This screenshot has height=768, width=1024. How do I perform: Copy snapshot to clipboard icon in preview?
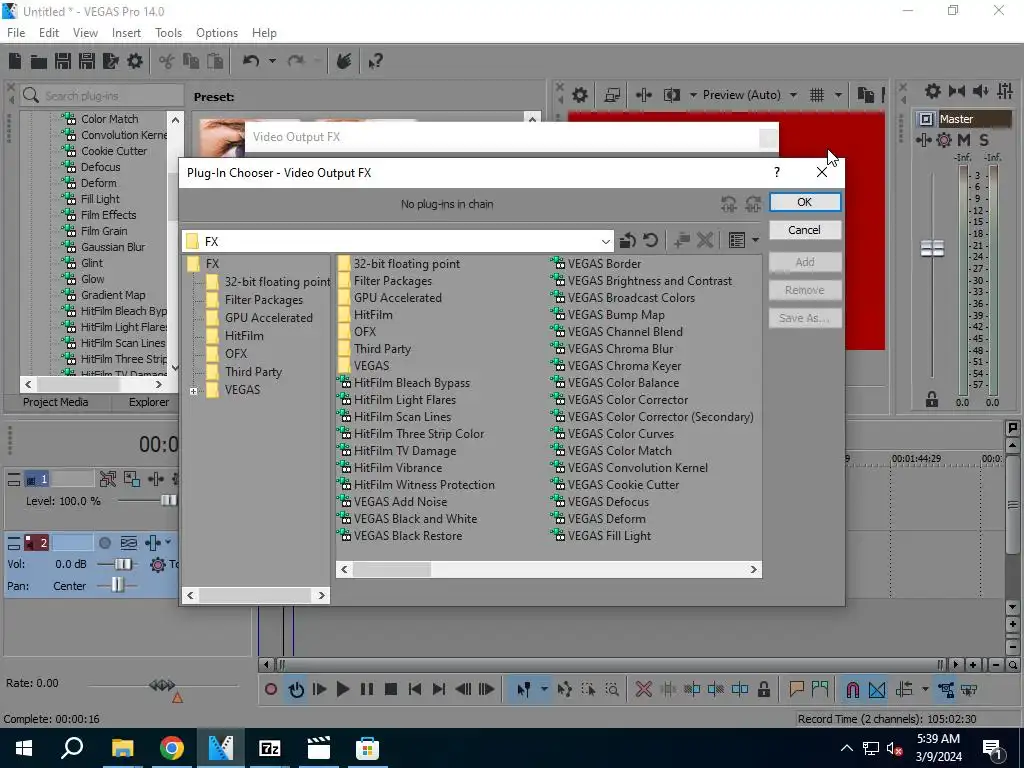pyautogui.click(x=865, y=95)
